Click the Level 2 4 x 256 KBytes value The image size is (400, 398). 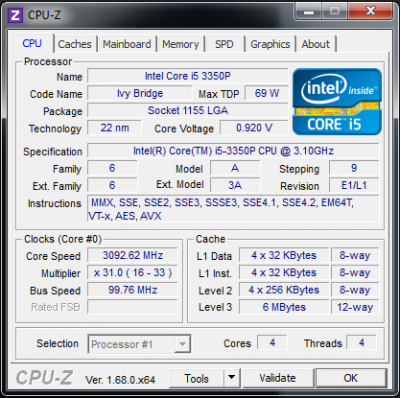[284, 290]
